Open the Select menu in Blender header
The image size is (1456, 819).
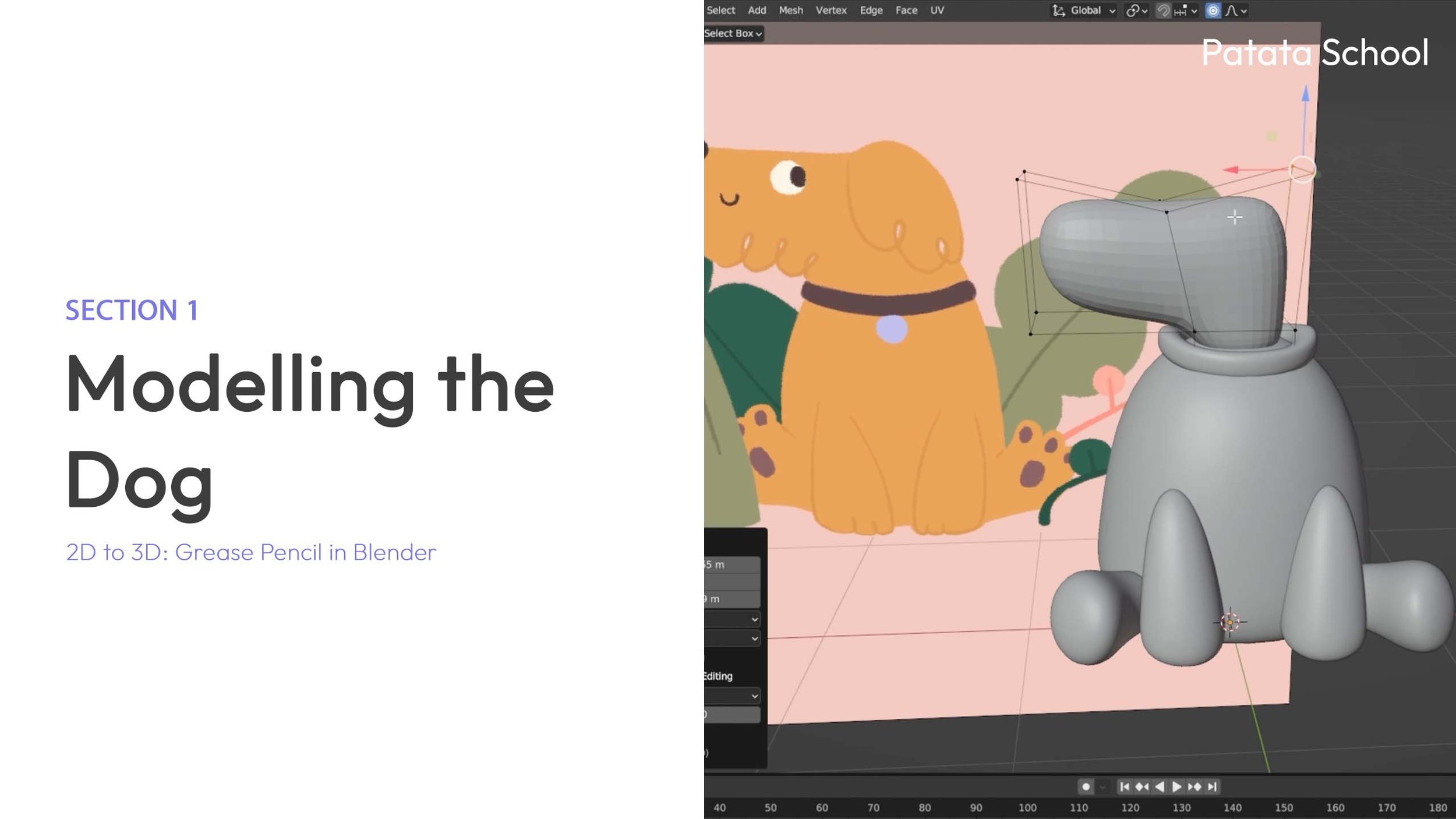pyautogui.click(x=720, y=10)
